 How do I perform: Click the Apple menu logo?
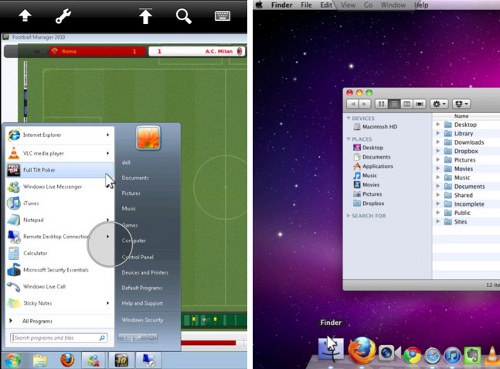(x=259, y=5)
